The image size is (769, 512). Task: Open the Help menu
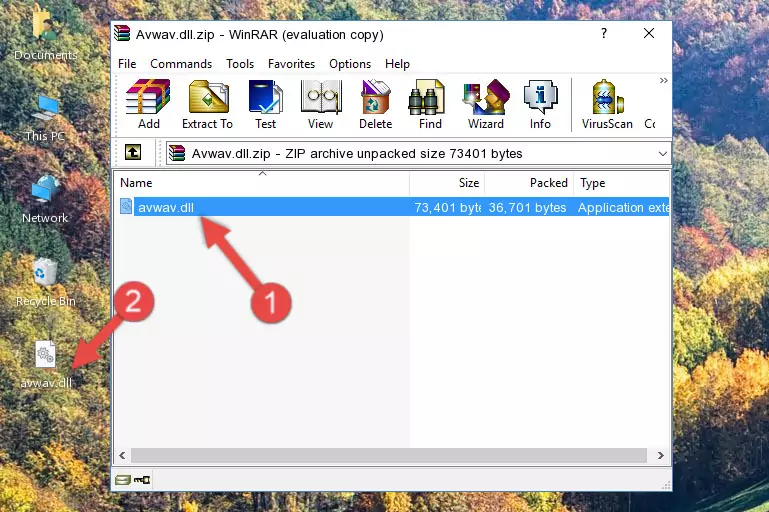(397, 64)
